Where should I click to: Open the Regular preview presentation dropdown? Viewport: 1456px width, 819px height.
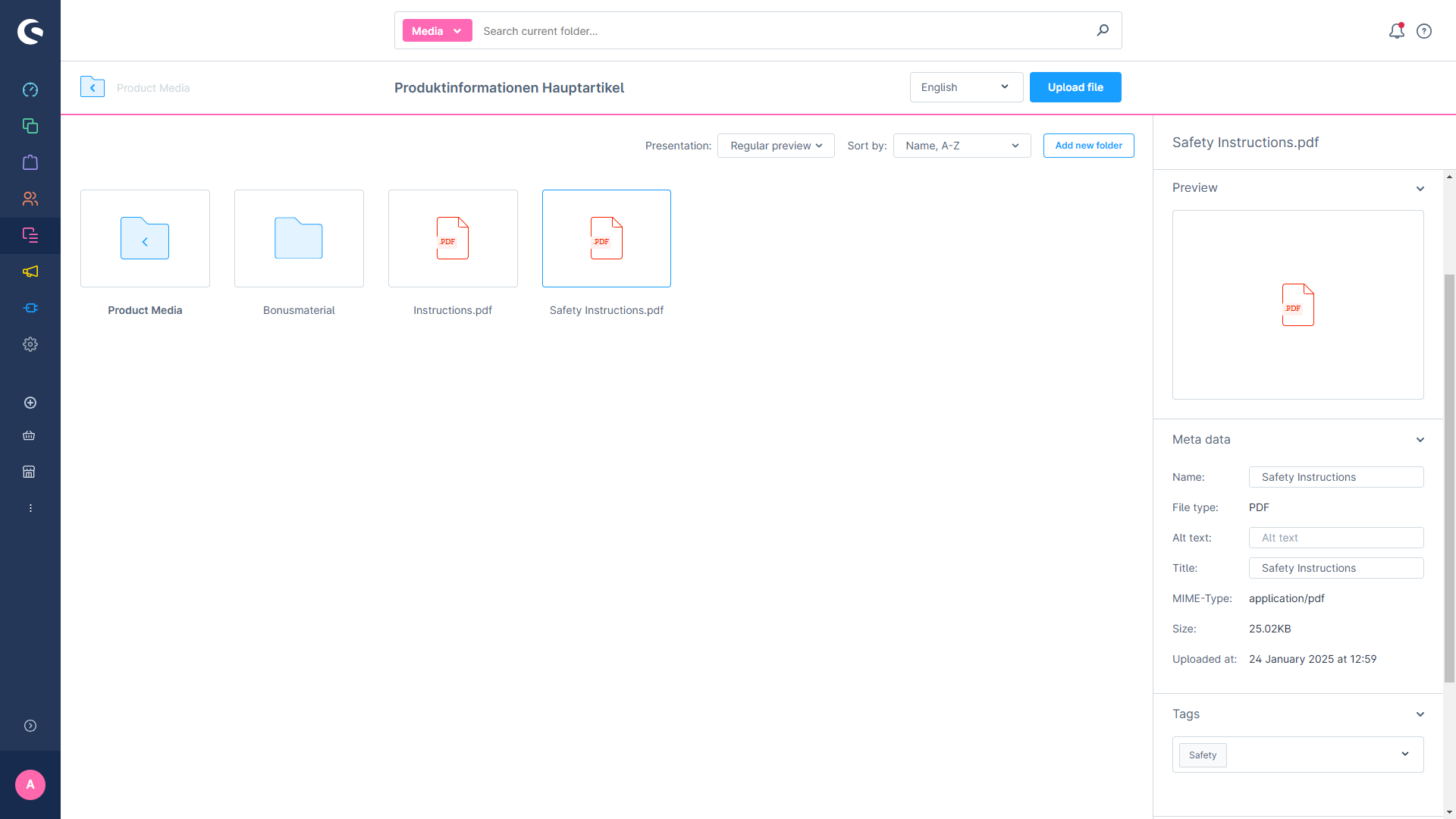pos(776,146)
